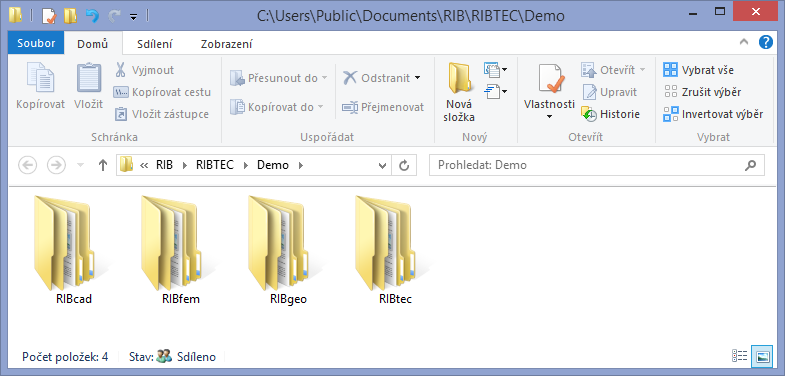Screen dimensions: 785x376
Task: Click the Back navigation arrow
Action: point(28,165)
